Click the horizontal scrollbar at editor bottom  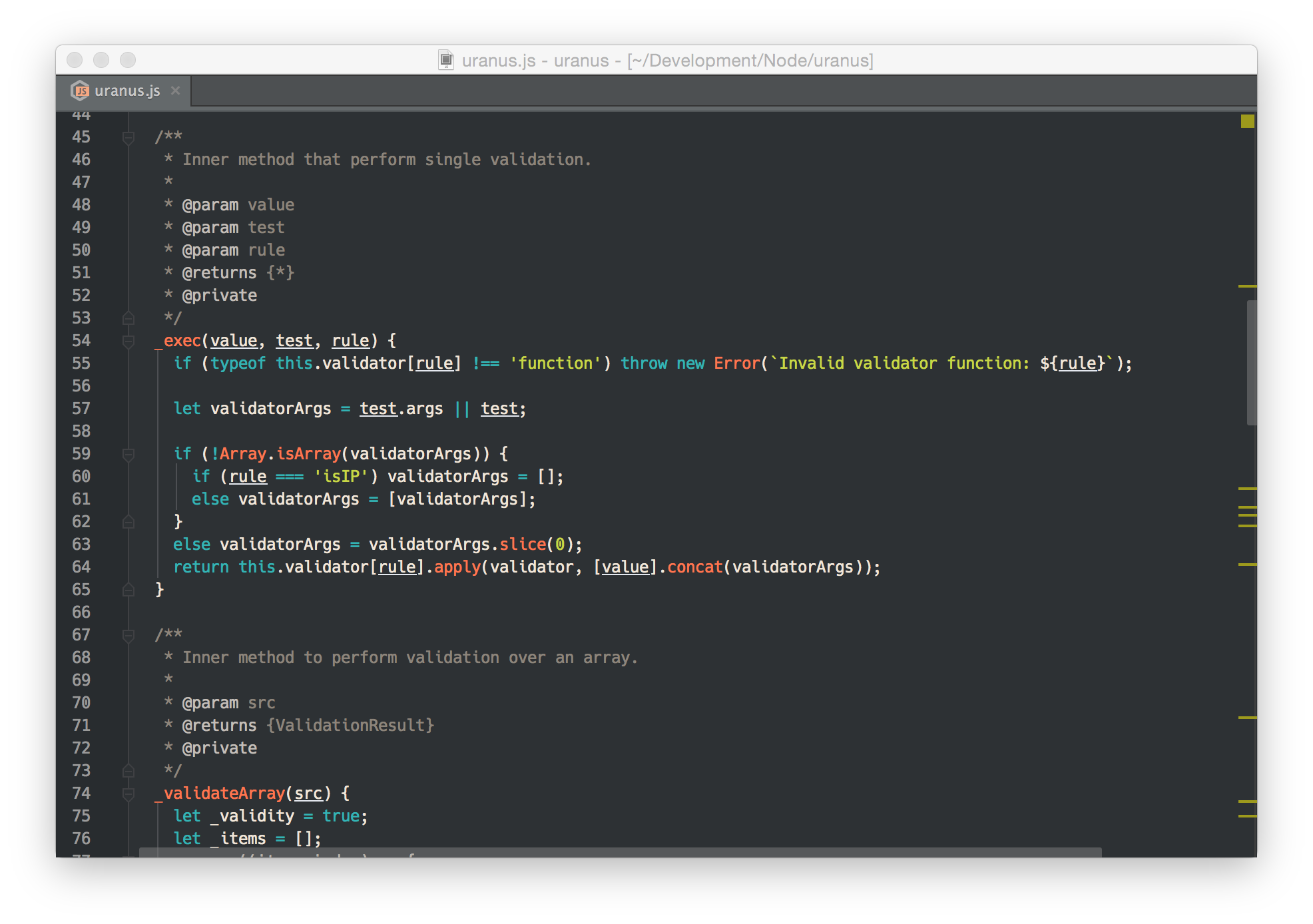(x=619, y=852)
